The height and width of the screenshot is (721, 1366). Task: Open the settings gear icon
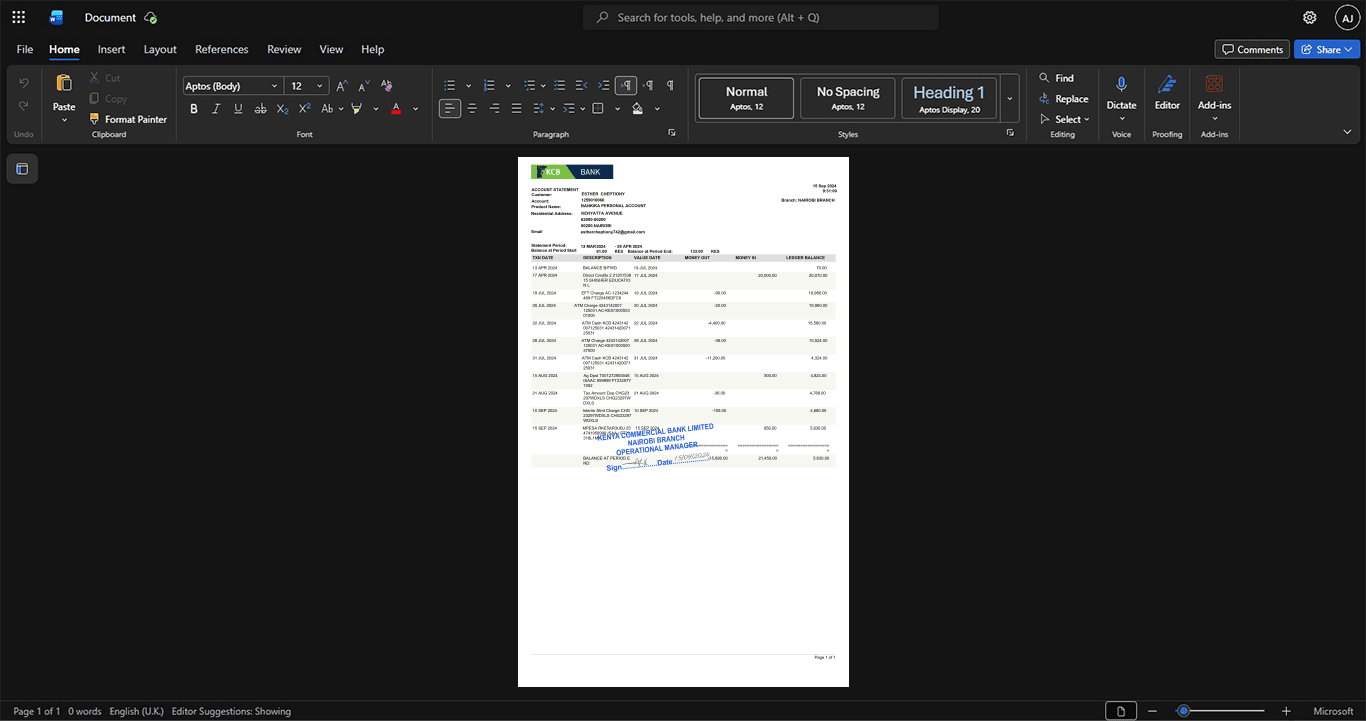1310,17
